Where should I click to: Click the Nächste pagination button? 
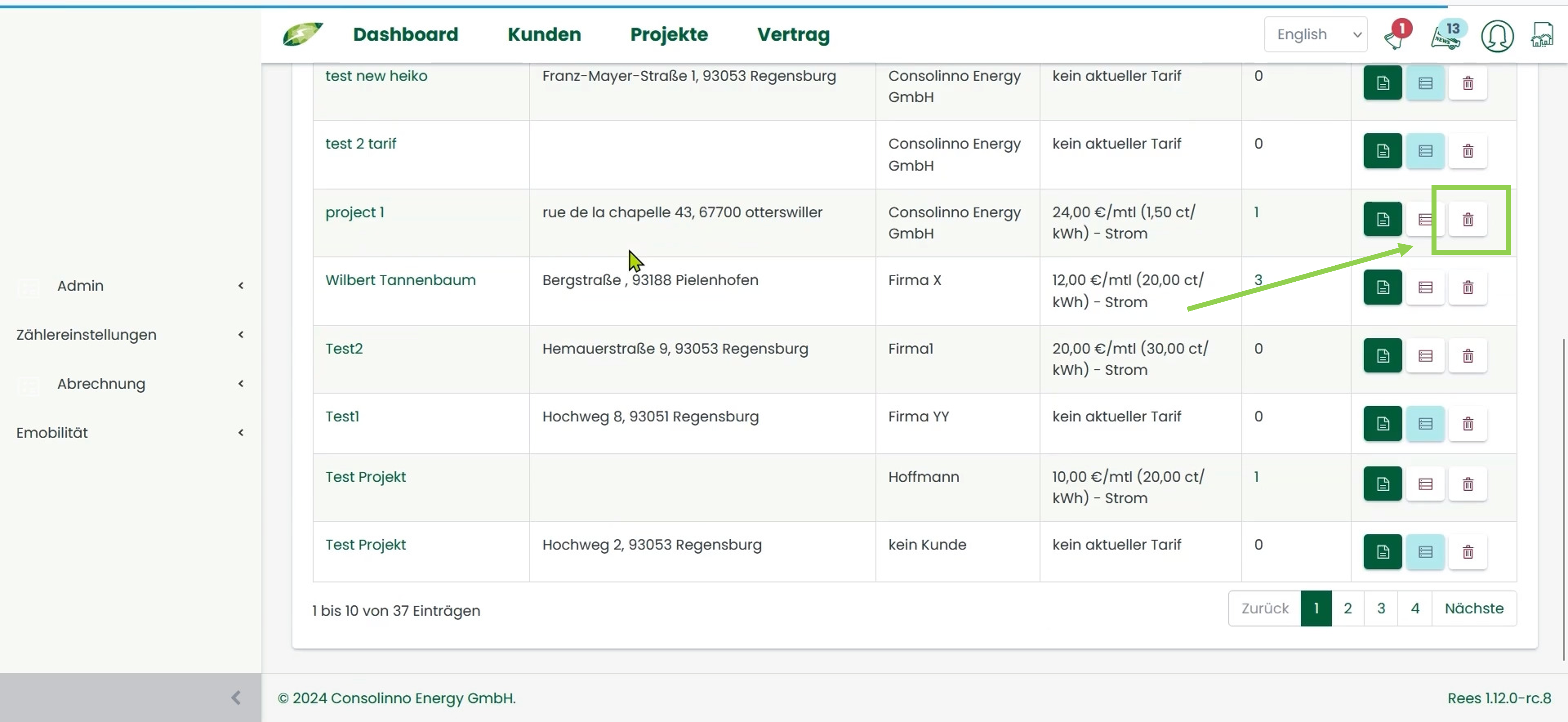1474,608
